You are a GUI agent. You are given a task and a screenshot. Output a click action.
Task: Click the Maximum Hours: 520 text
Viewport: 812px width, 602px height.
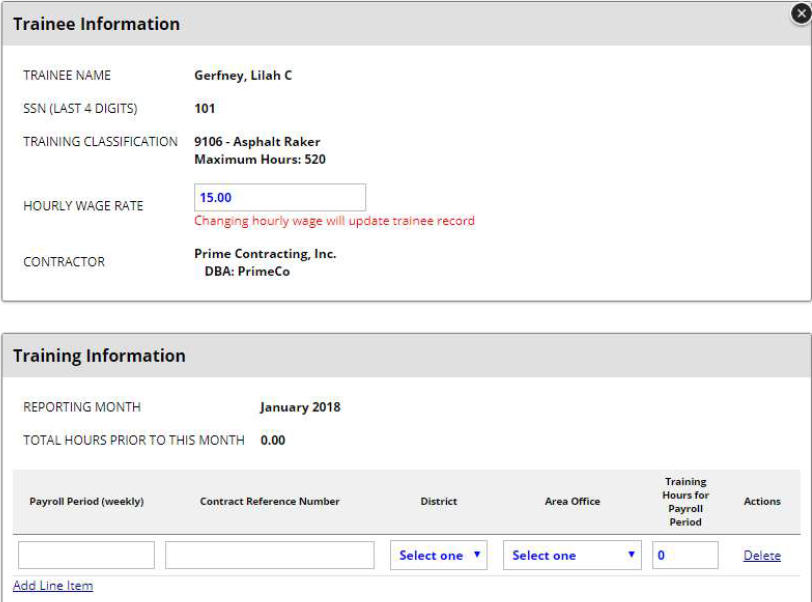pos(259,159)
